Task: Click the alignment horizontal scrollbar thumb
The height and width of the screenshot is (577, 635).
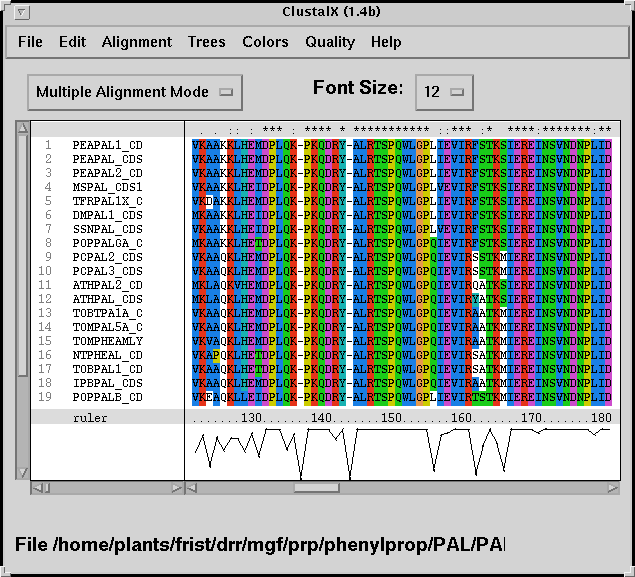Action: click(316, 488)
